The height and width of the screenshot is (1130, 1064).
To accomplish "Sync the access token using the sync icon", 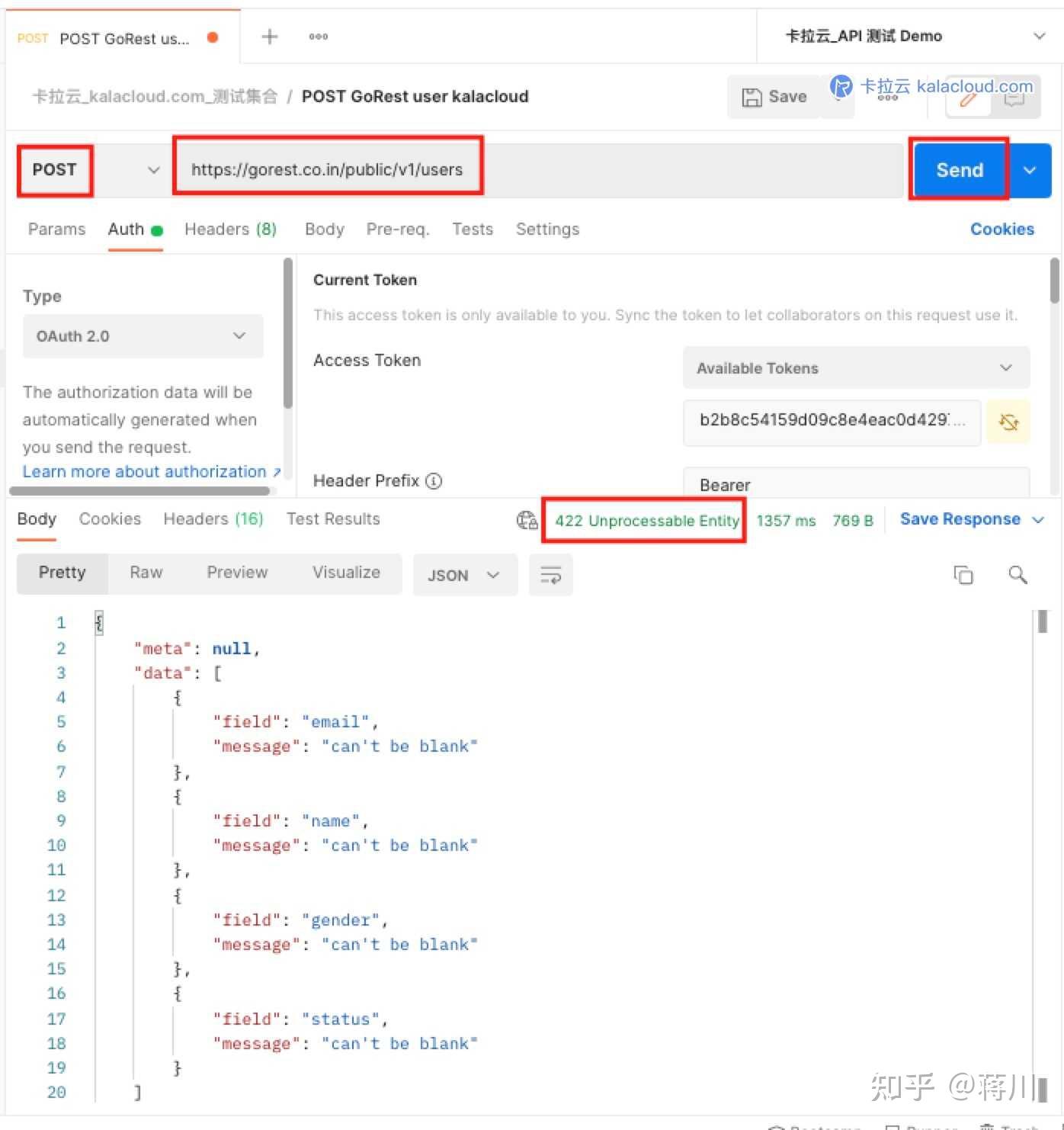I will [1008, 422].
